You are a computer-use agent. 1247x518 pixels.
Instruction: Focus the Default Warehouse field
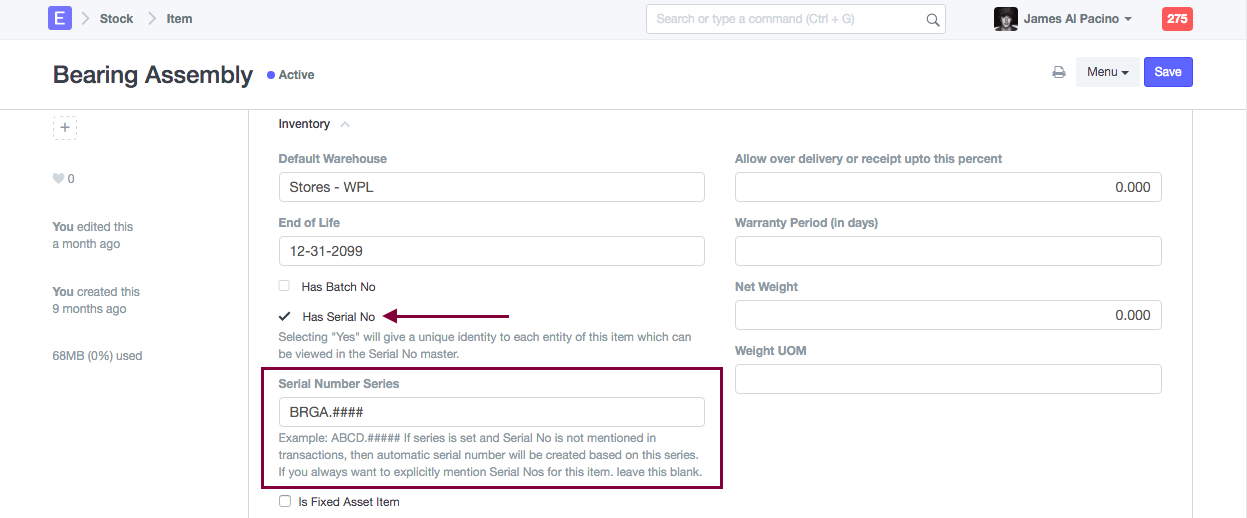[x=491, y=187]
